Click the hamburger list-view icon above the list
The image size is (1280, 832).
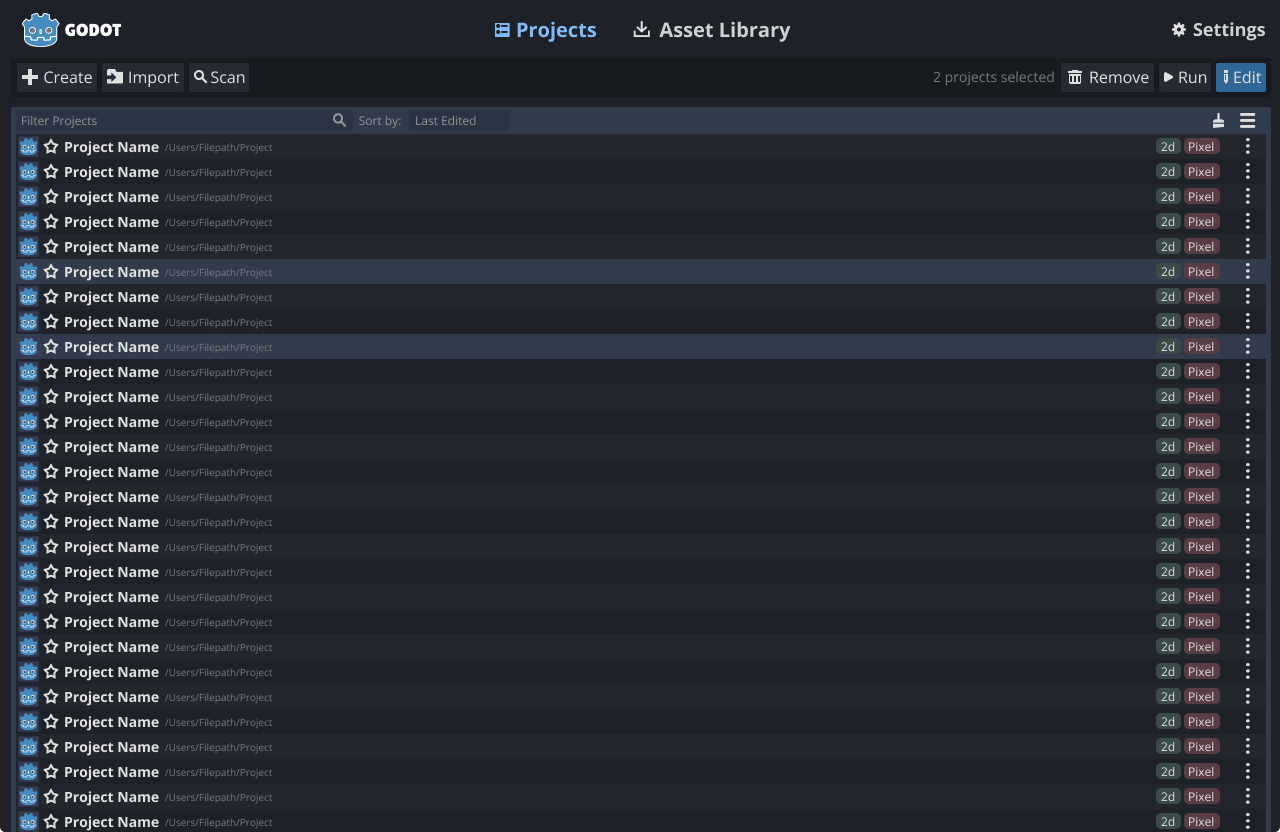(x=1247, y=121)
